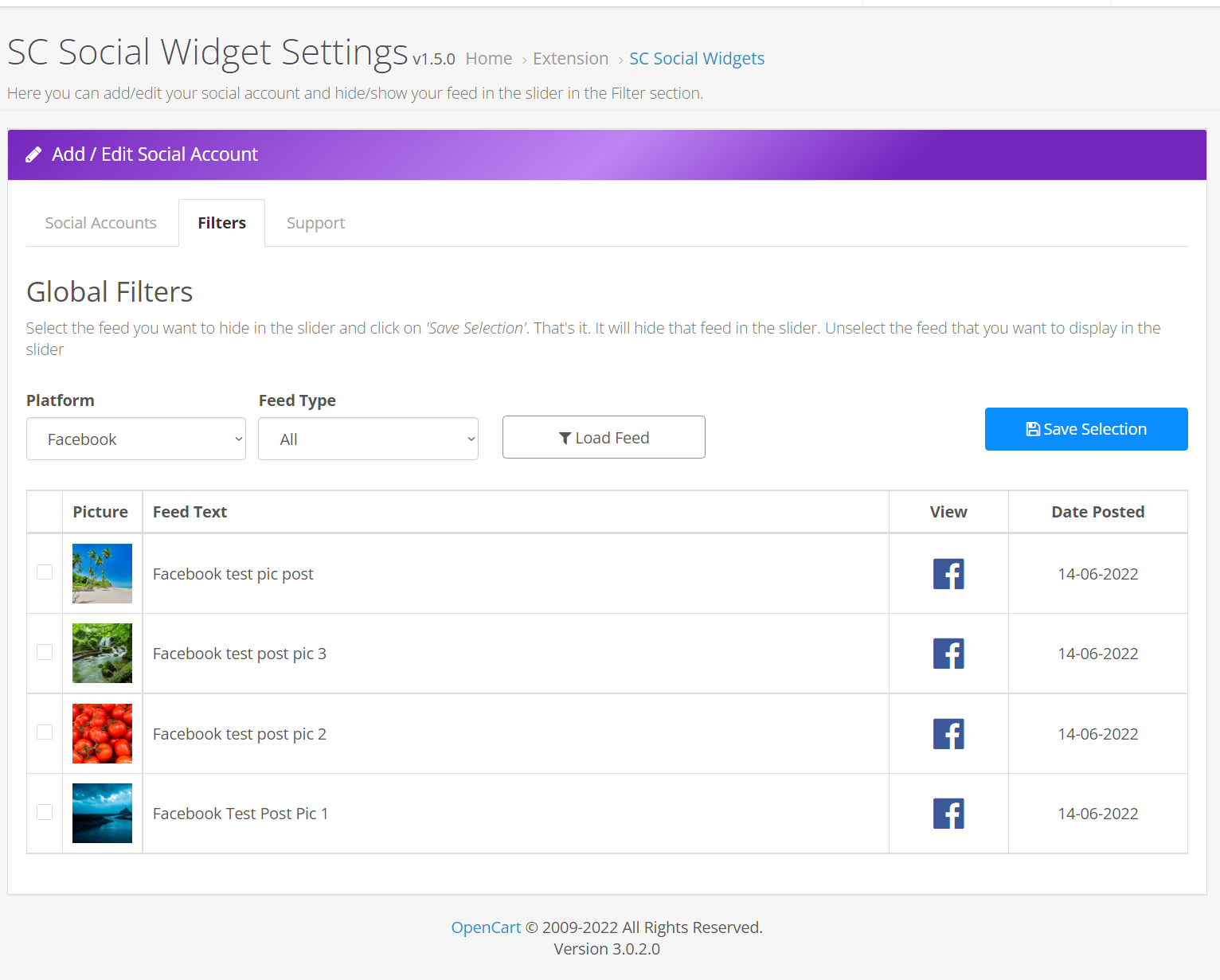Click Facebook icon for 'test post pic 3'
Screen dimensions: 1220x980
(948, 654)
